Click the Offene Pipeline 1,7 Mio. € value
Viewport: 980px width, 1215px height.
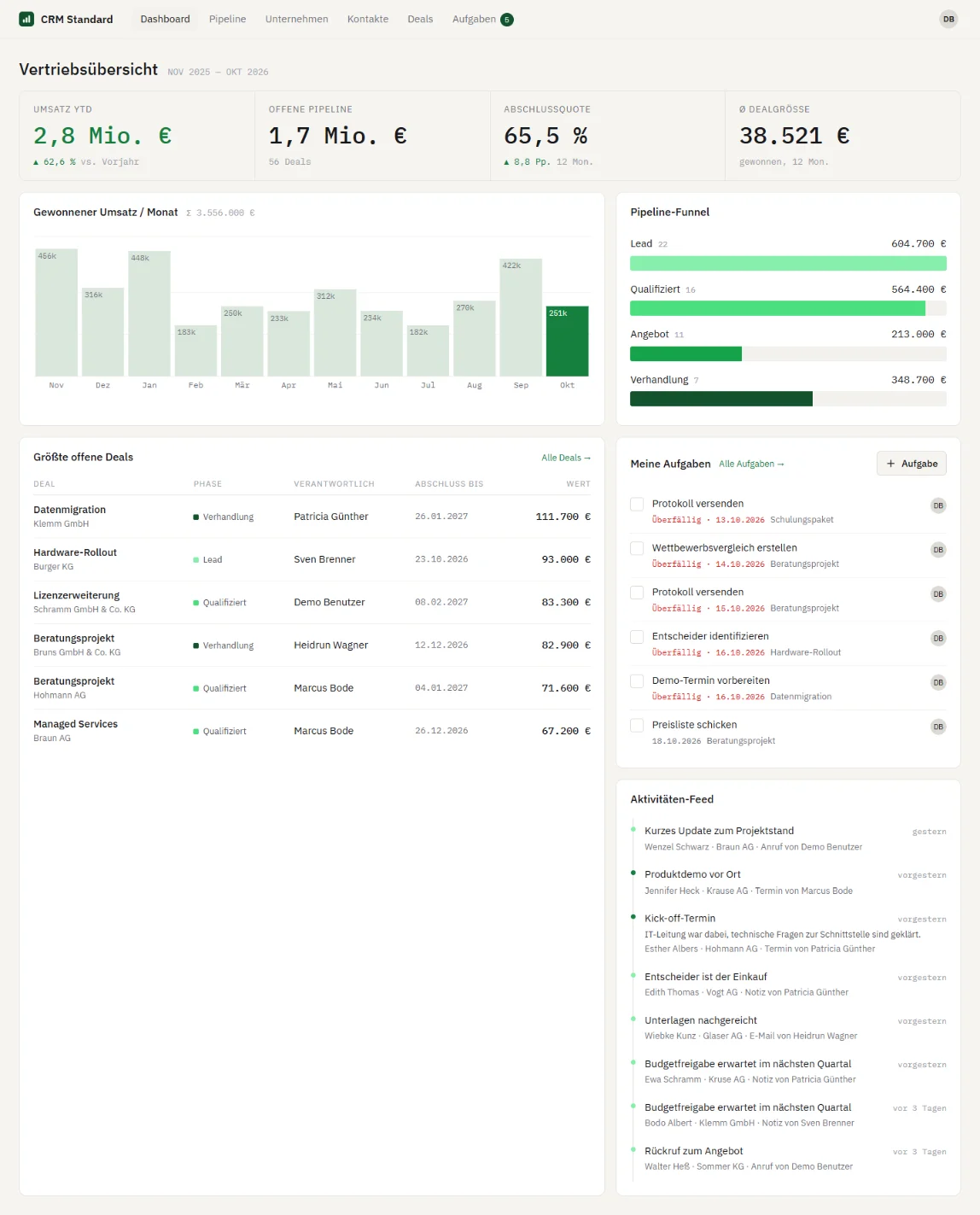[338, 136]
